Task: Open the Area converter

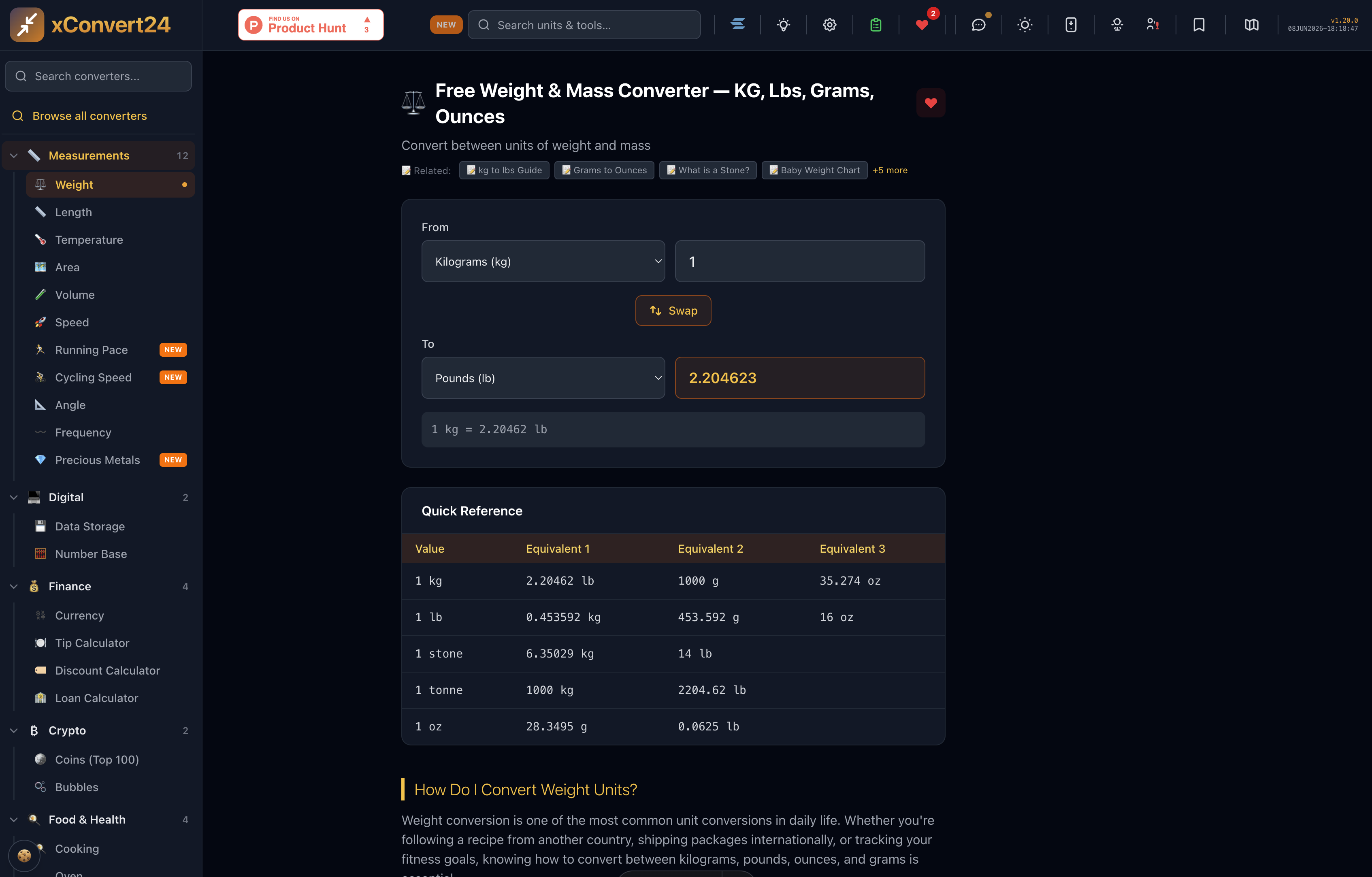Action: [111, 267]
